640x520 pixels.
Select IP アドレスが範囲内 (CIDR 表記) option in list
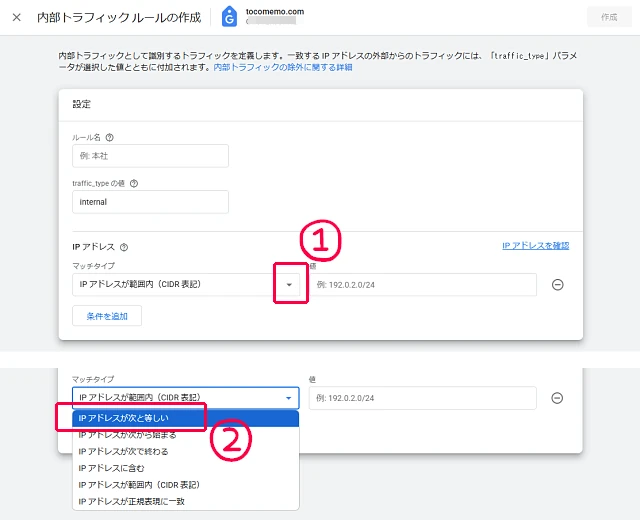tap(186, 485)
